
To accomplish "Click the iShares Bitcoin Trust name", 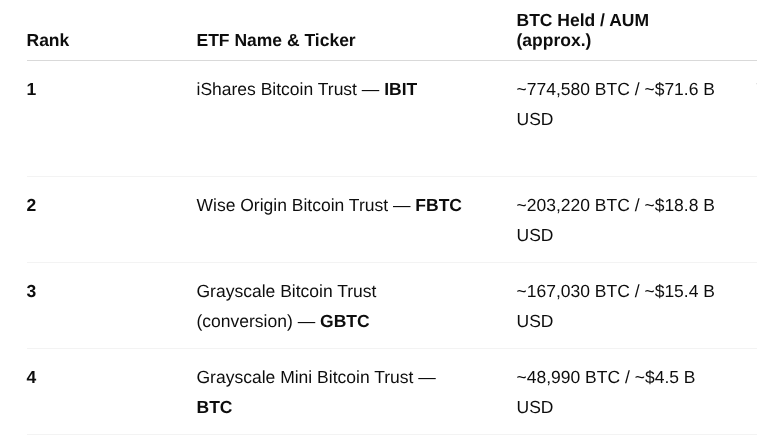I will tap(276, 89).
